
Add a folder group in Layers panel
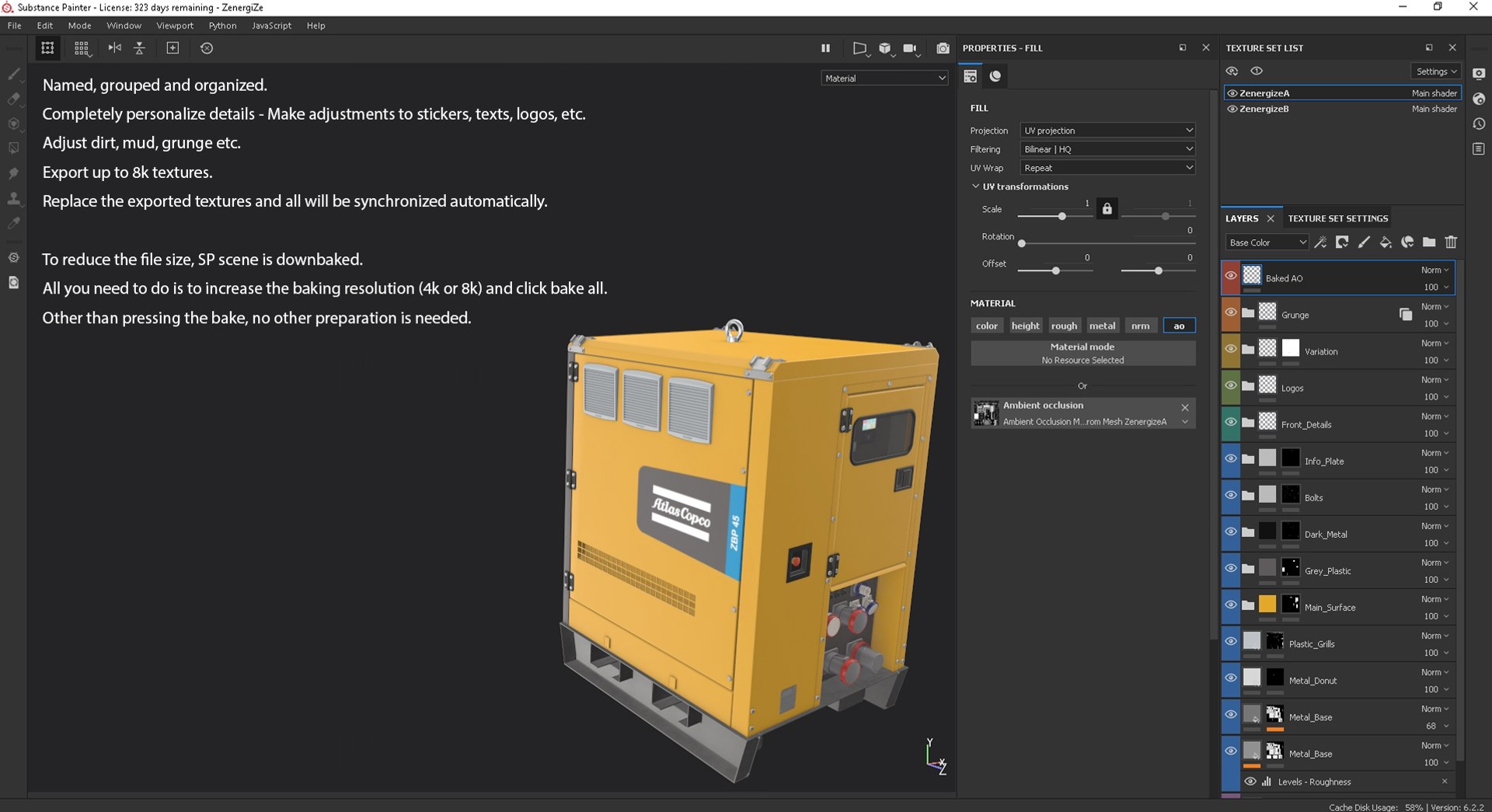pyautogui.click(x=1429, y=242)
